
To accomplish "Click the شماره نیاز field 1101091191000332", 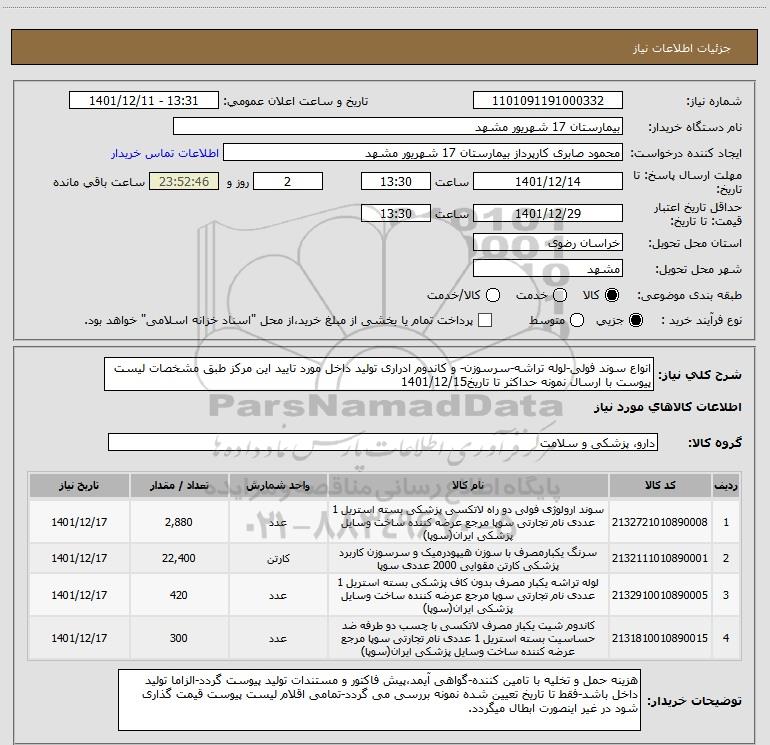I will coord(548,100).
